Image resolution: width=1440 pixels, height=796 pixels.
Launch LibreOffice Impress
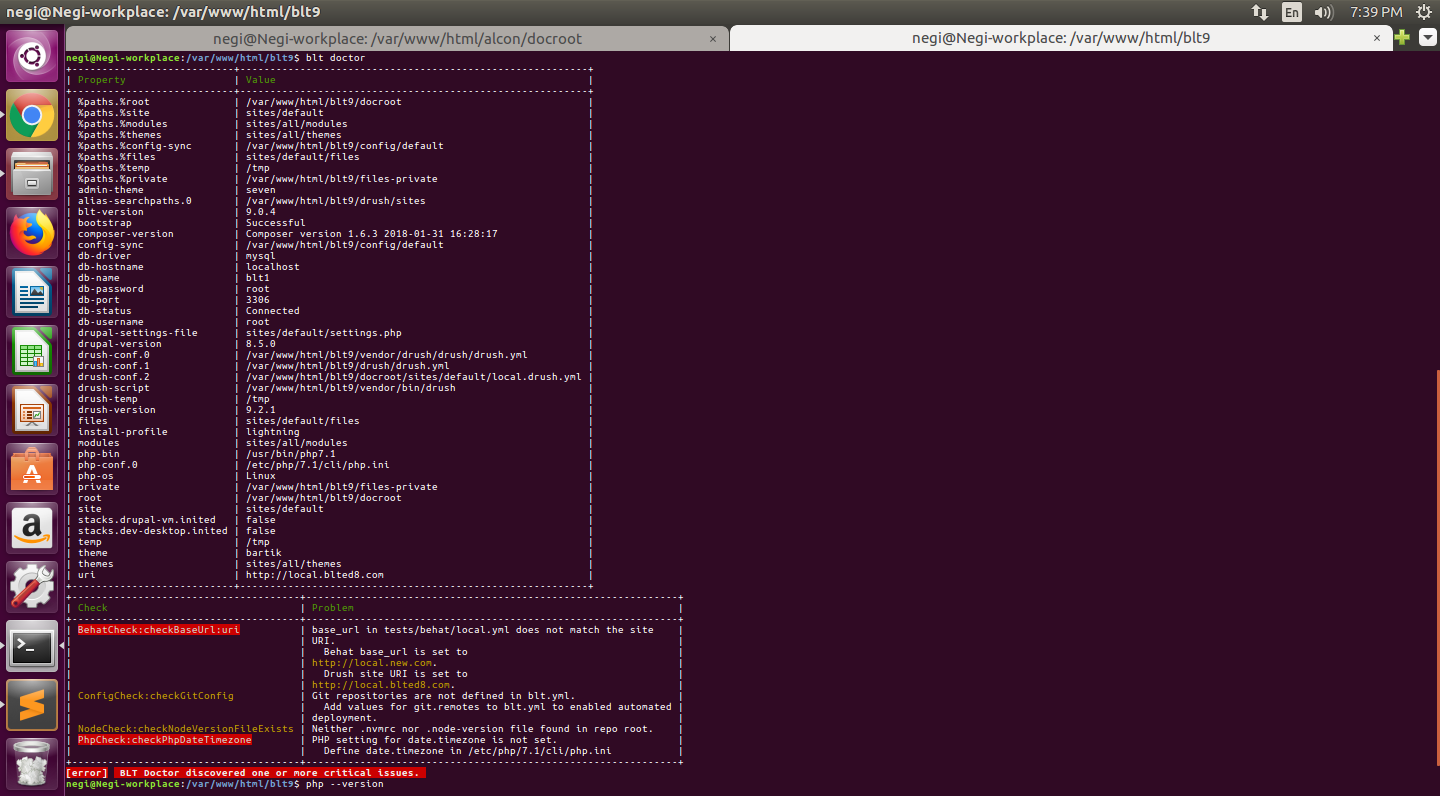pyautogui.click(x=32, y=409)
